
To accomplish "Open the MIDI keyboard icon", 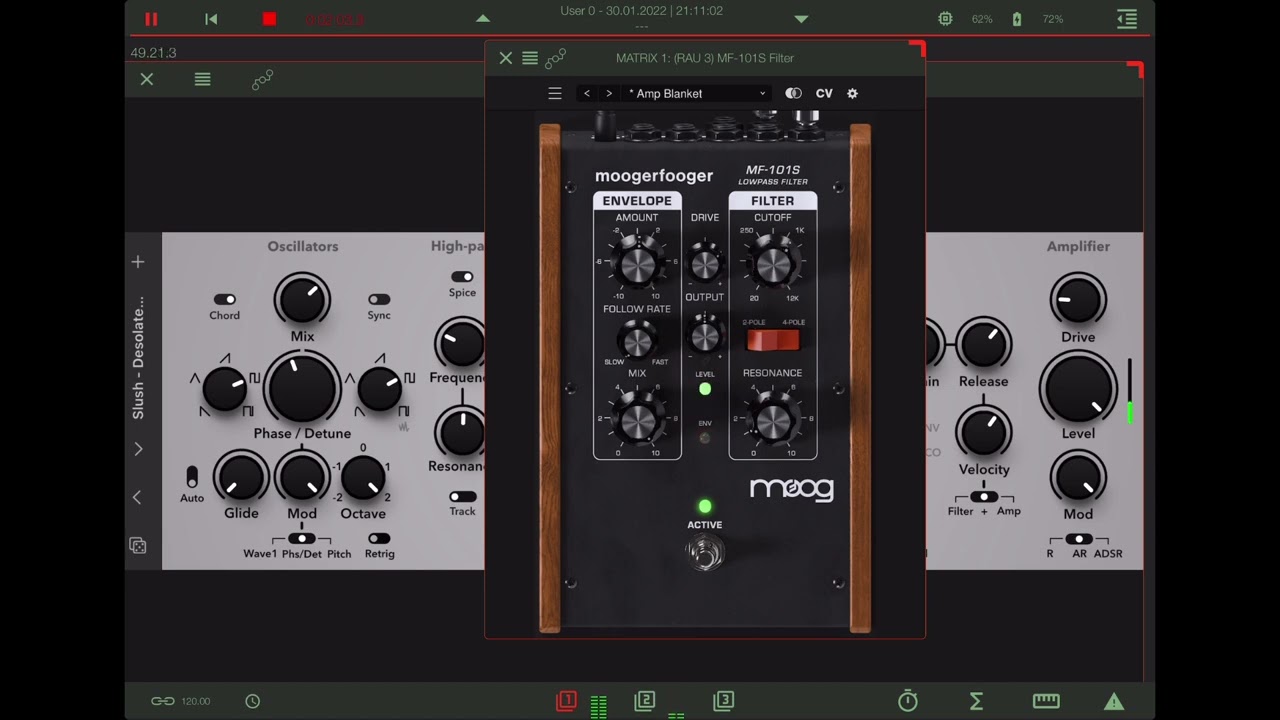I will click(x=1046, y=701).
